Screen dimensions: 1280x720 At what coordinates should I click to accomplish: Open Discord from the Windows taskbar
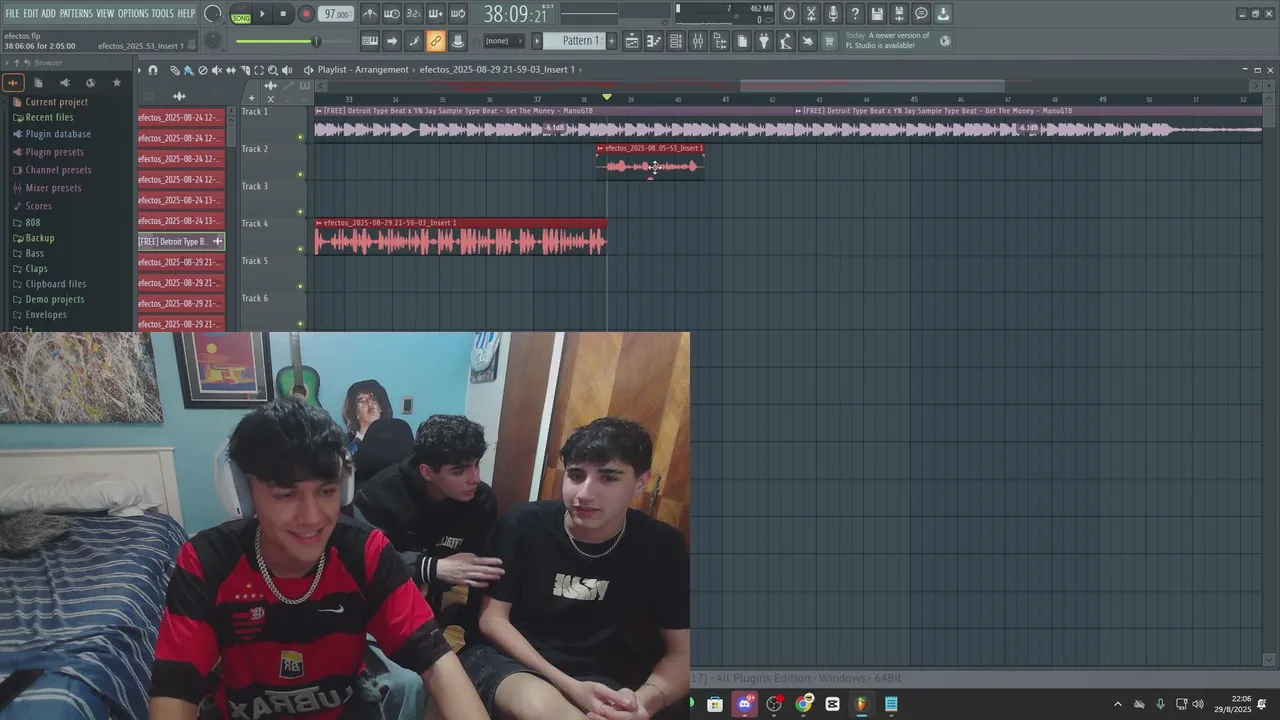(x=744, y=704)
